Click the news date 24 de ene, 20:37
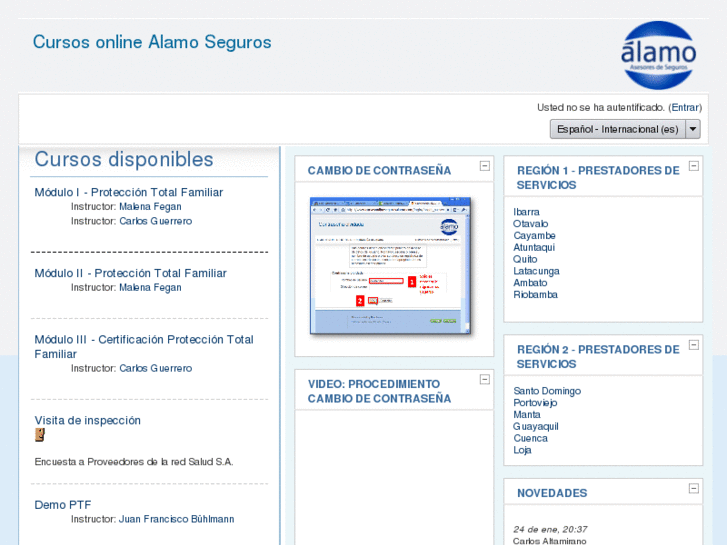 coord(550,529)
